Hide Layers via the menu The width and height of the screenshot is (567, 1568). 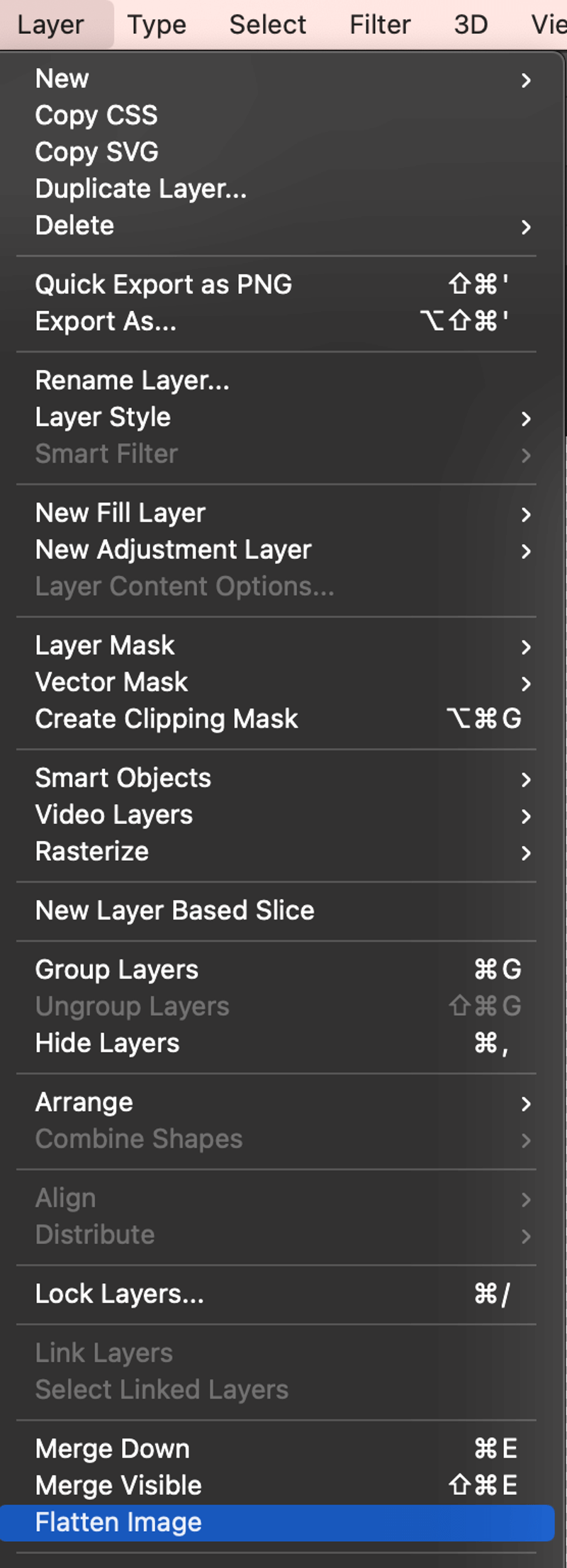click(x=106, y=1042)
